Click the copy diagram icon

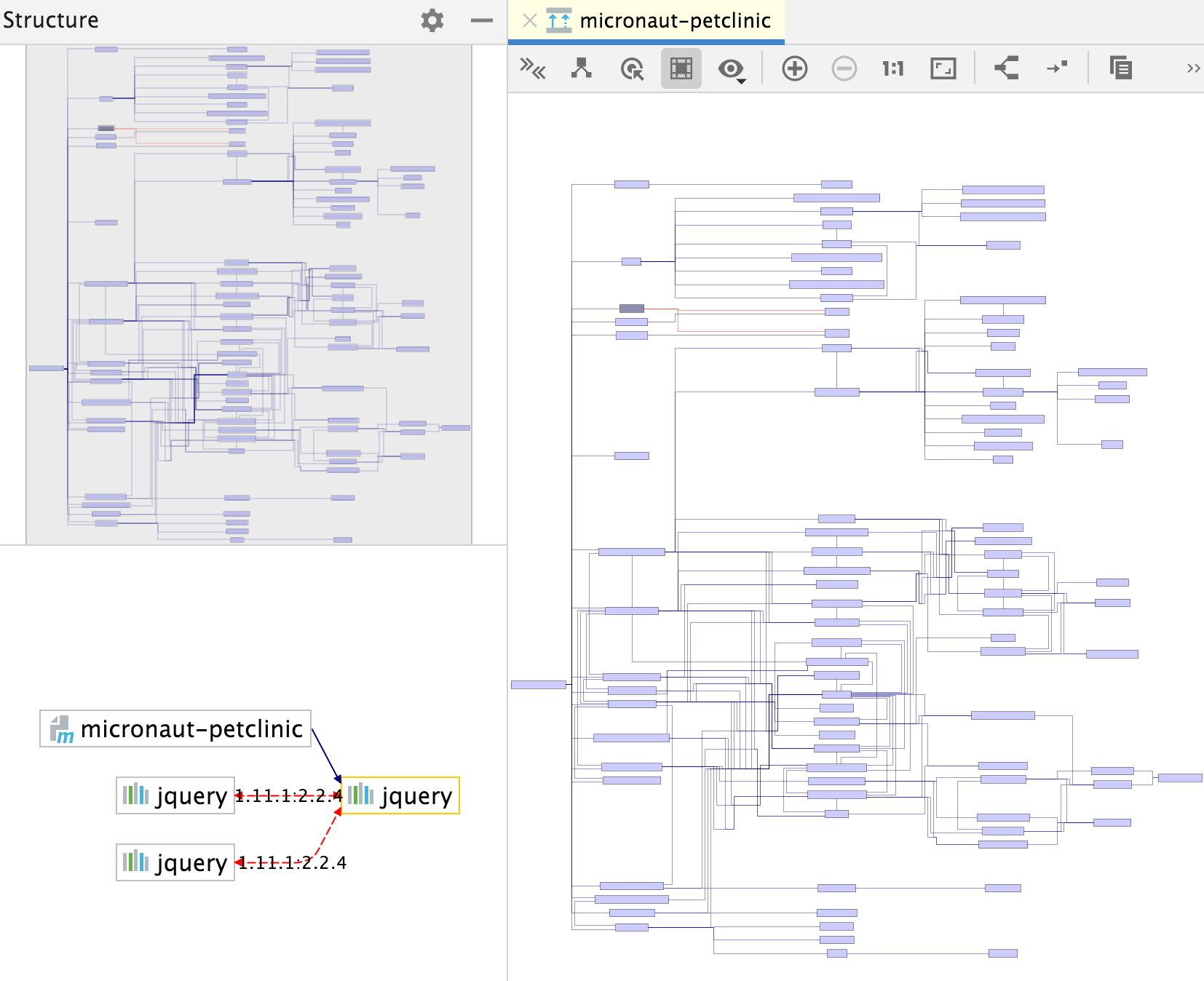[1121, 68]
